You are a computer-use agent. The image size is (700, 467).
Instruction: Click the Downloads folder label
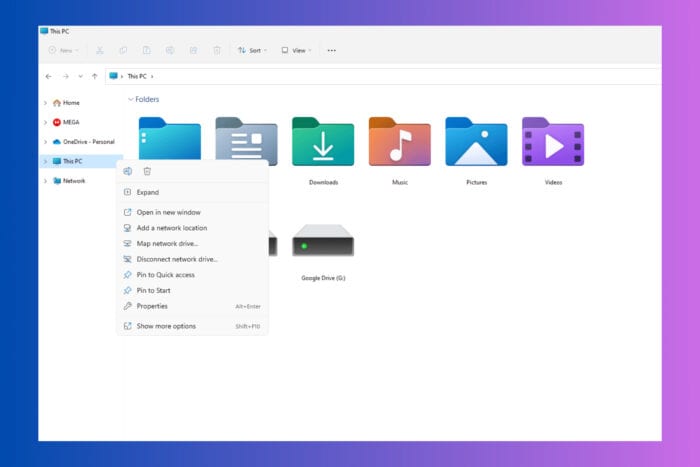[x=323, y=182]
